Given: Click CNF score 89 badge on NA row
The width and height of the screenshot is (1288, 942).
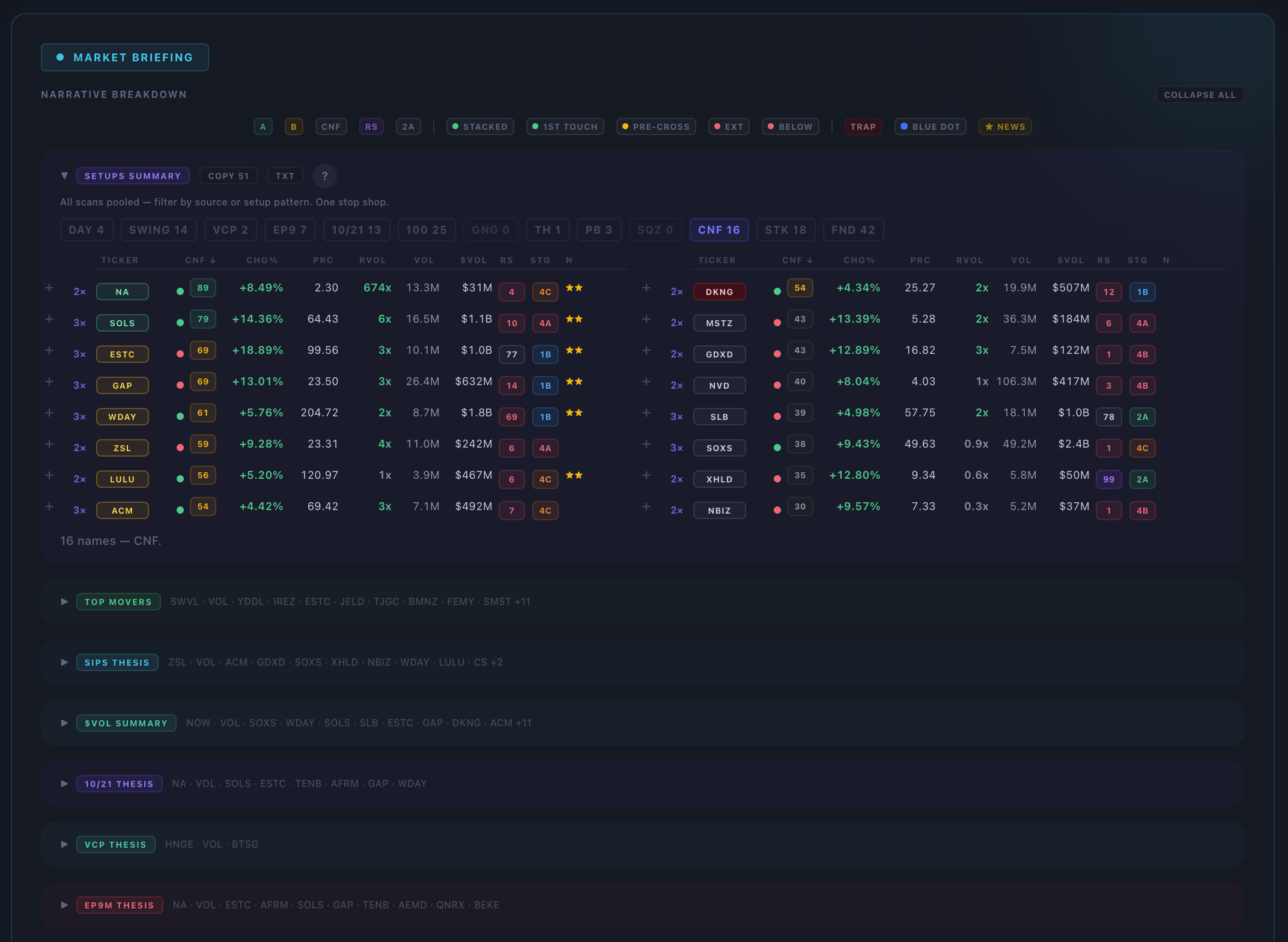Looking at the screenshot, I should (x=203, y=288).
